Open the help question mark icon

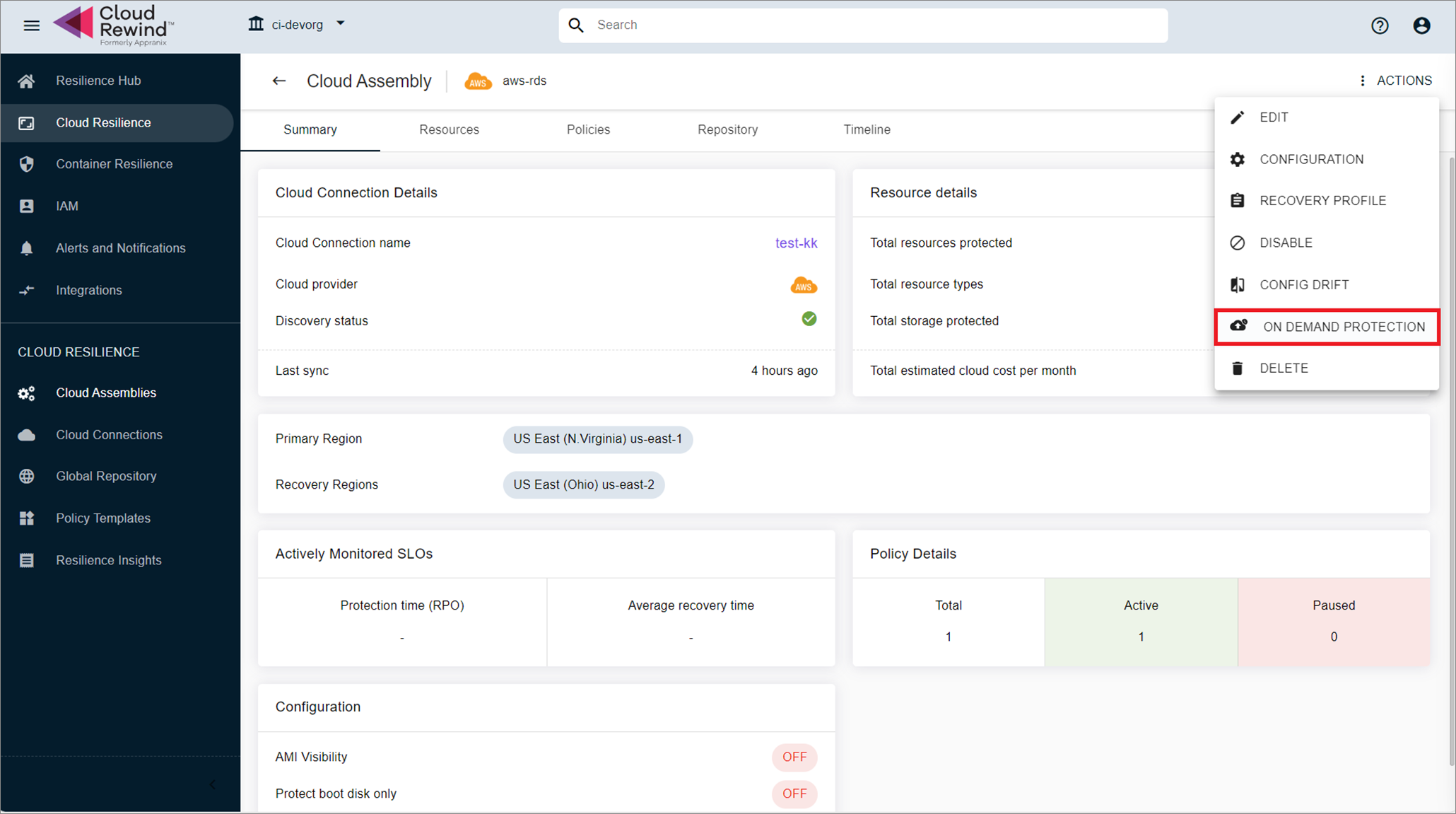point(1380,25)
